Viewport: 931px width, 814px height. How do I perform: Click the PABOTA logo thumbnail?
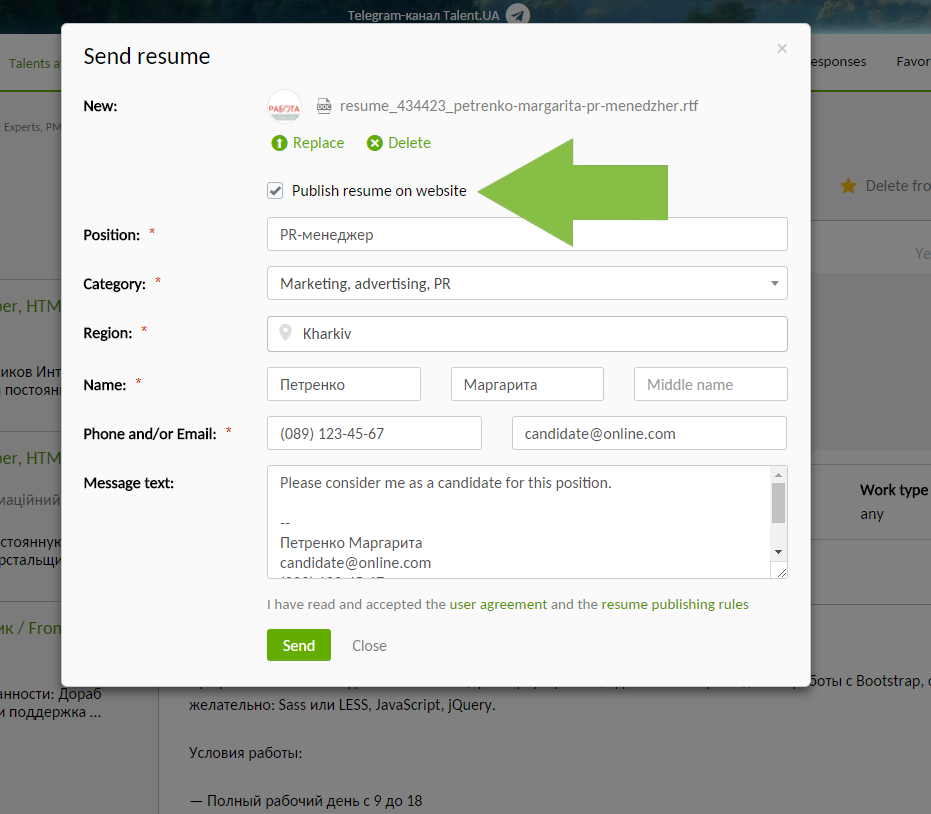(x=284, y=107)
